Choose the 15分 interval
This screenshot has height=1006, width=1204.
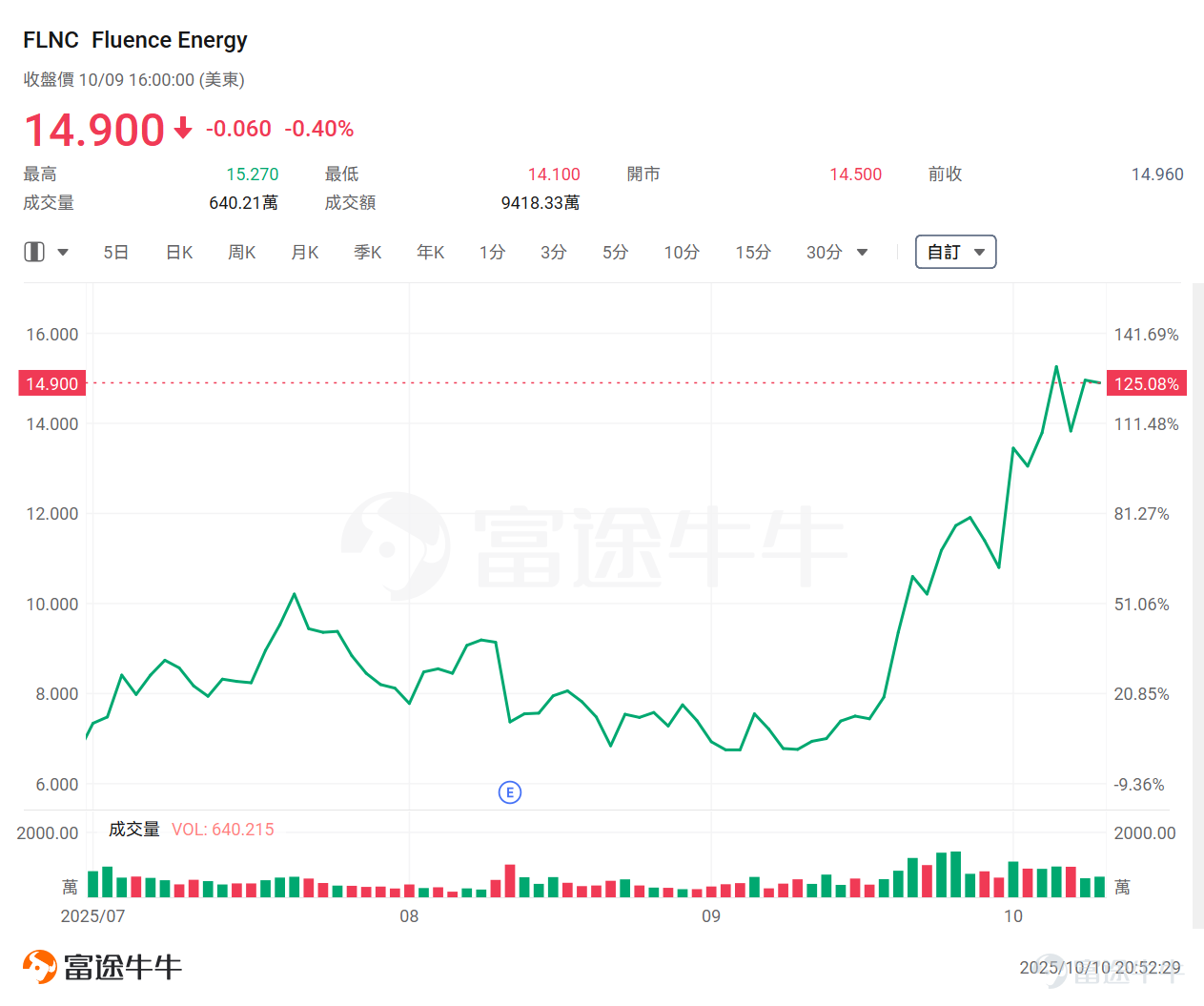[753, 252]
